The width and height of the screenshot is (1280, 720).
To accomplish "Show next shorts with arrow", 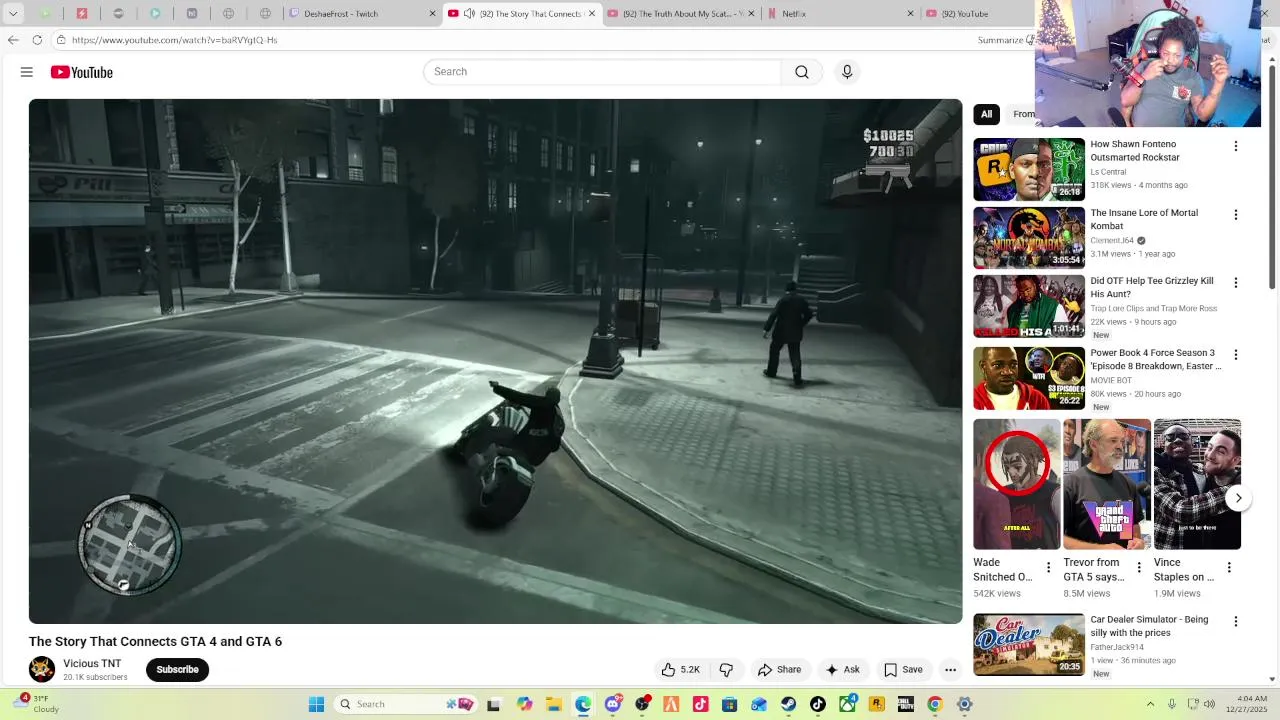I will 1238,498.
